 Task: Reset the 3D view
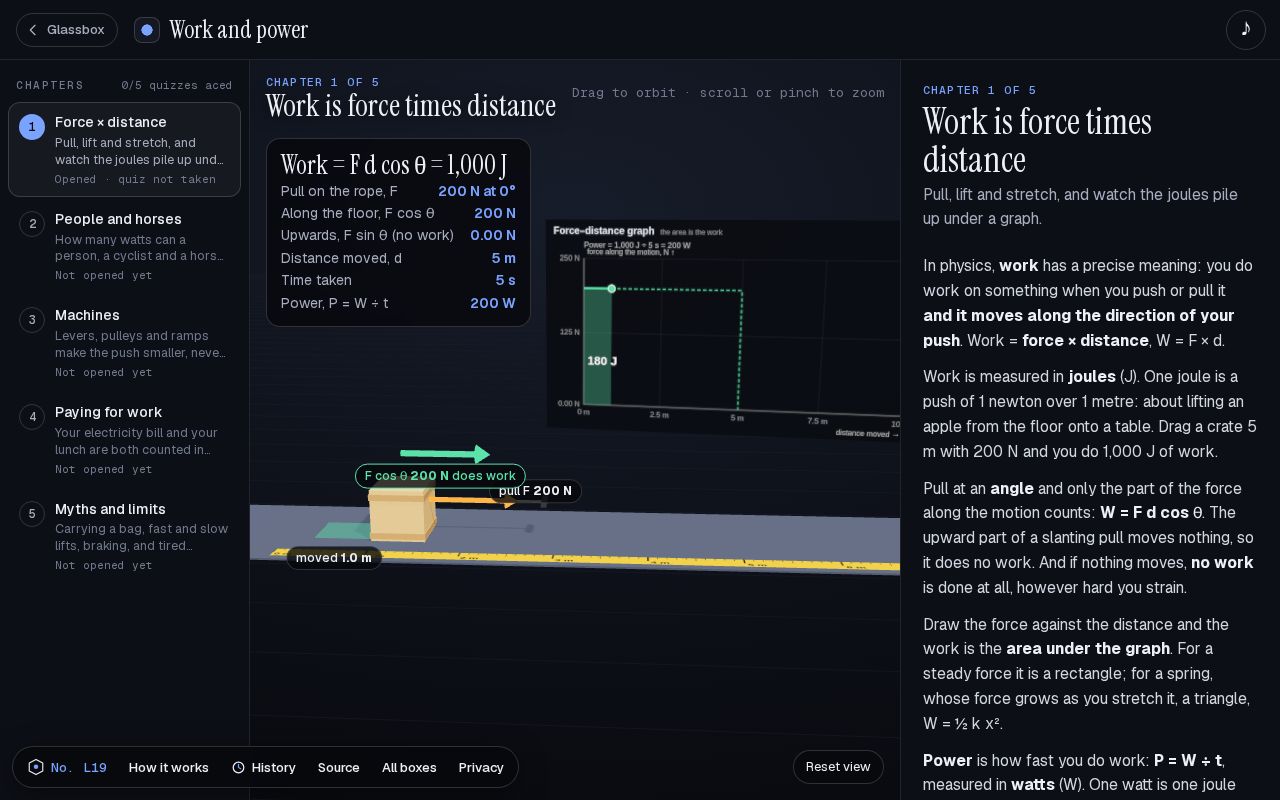[838, 767]
